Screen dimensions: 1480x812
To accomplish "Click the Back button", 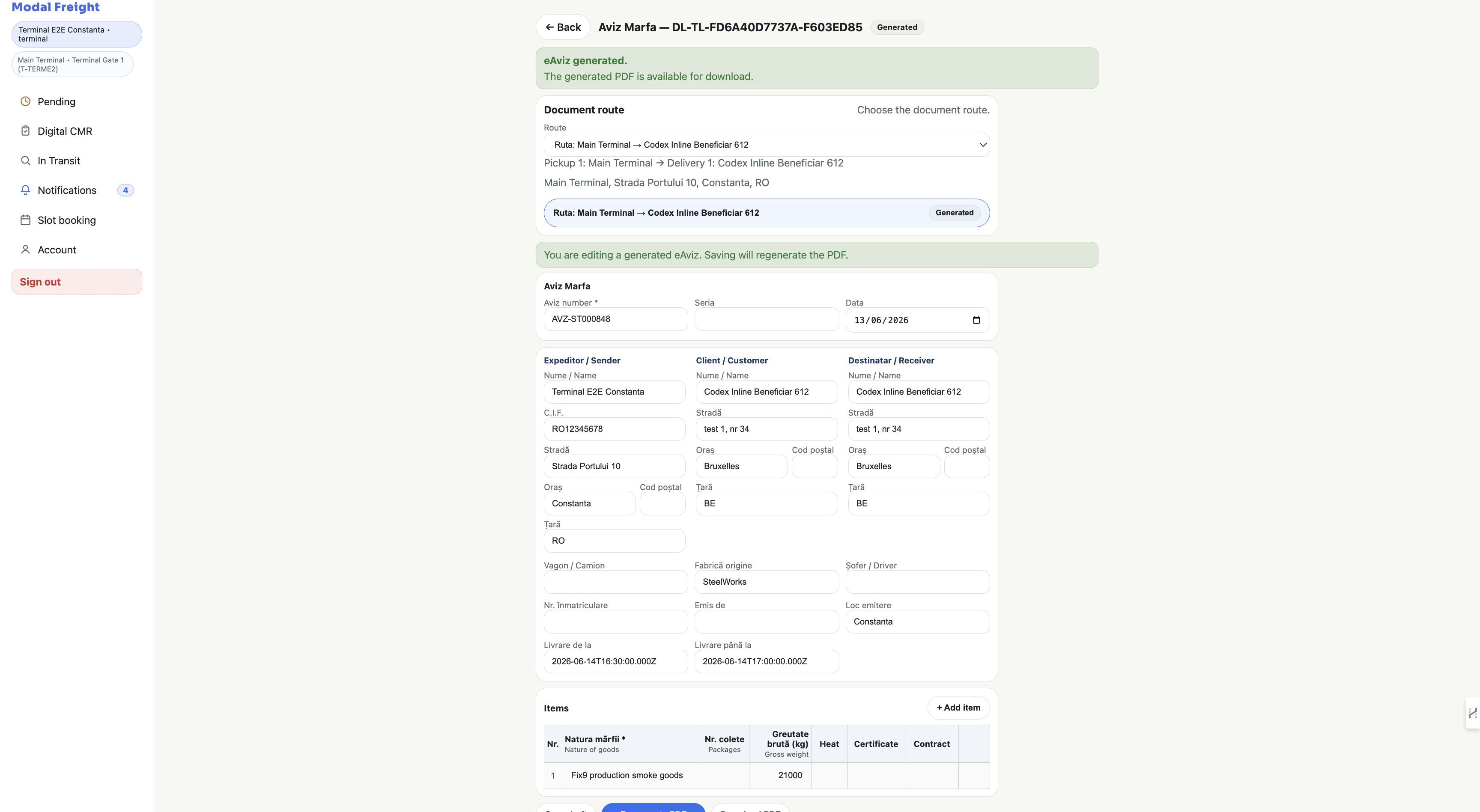I will 562,27.
